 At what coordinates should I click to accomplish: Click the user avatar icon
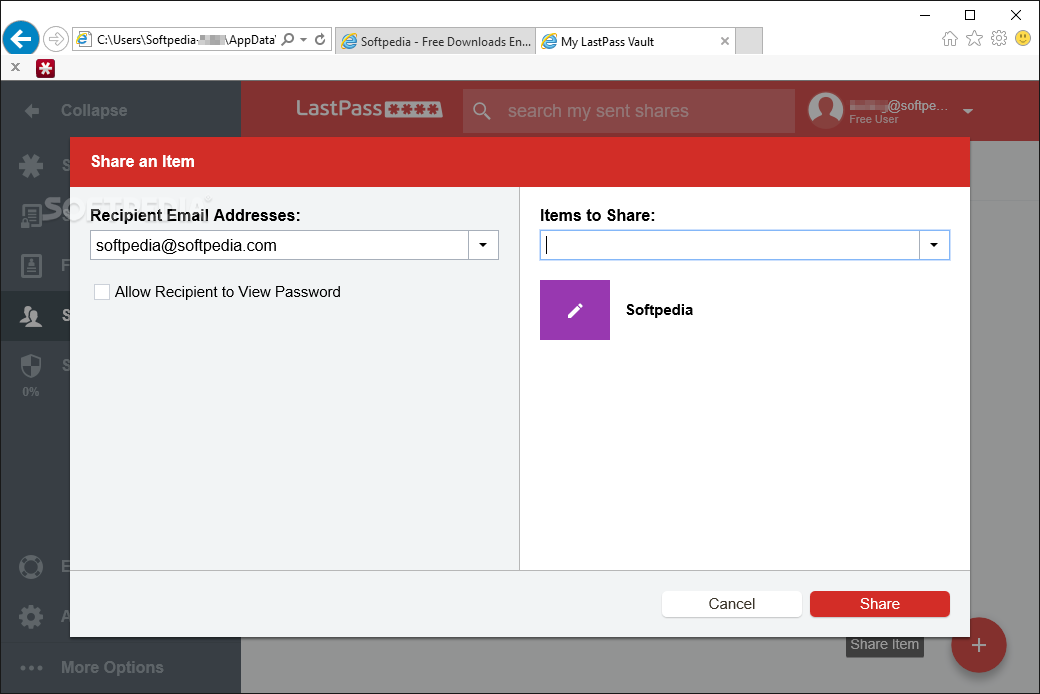pyautogui.click(x=826, y=110)
